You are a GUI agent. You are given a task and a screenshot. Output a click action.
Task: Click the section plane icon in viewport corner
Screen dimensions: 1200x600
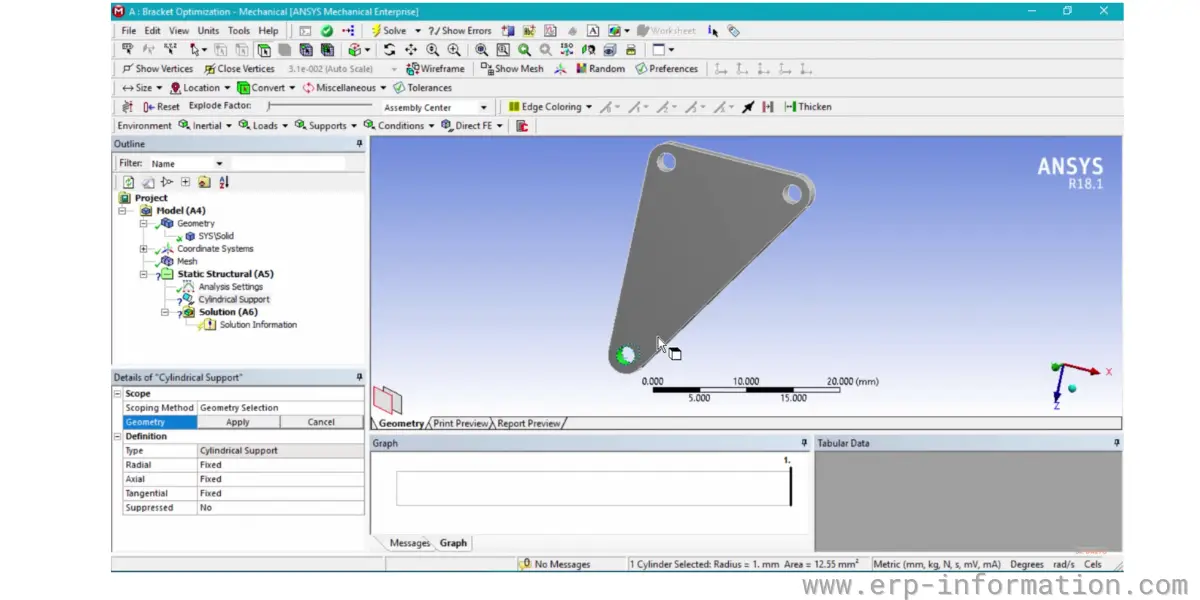tap(387, 400)
